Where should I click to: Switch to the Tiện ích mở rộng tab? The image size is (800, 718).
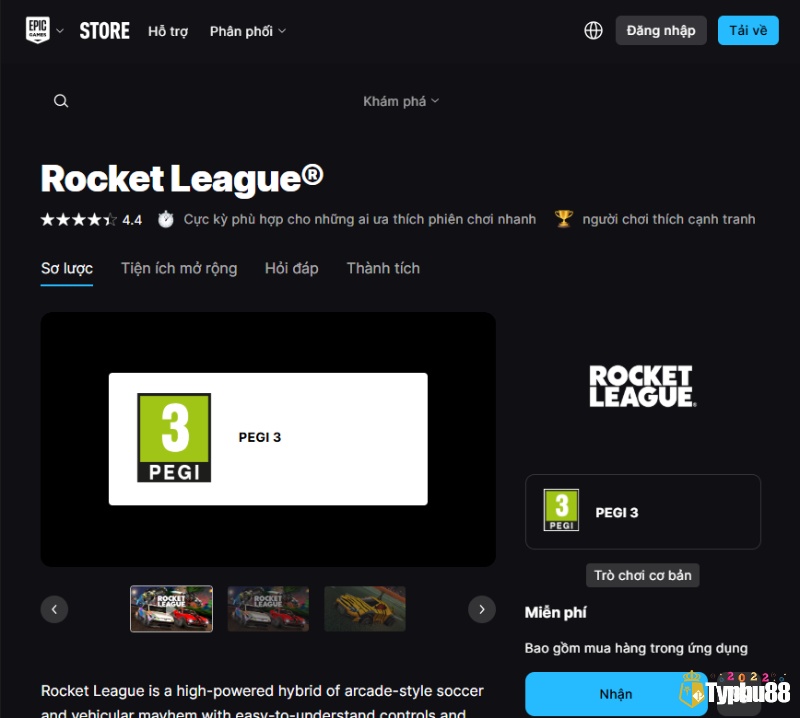pos(179,268)
